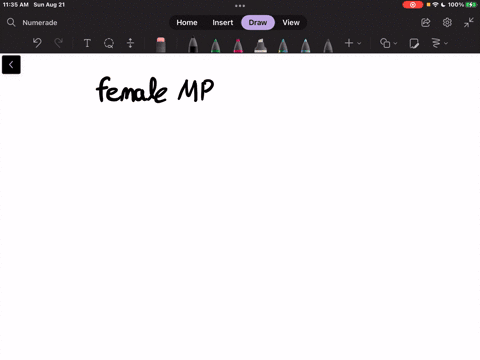Screen dimensions: 480x360
Task: Expand the add pen dropdown arrow
Action: 359,43
